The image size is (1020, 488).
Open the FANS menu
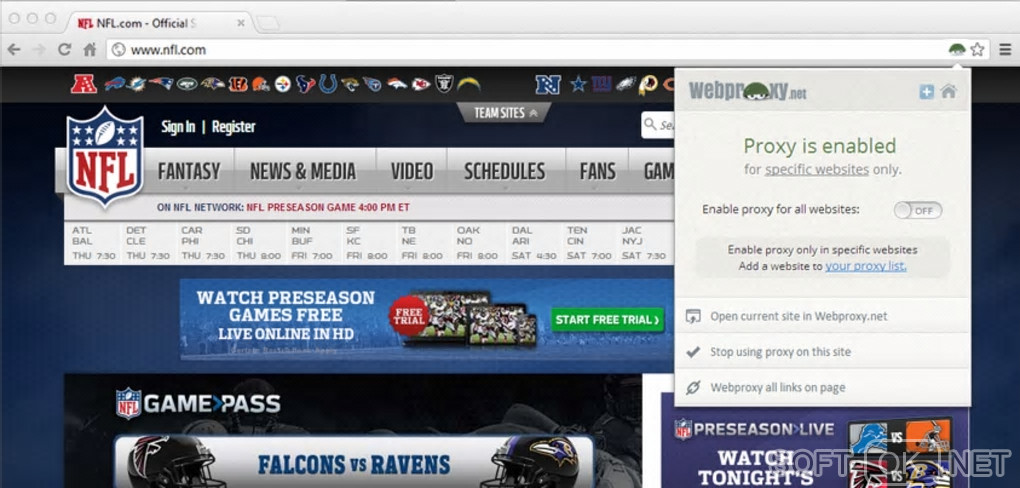[597, 171]
